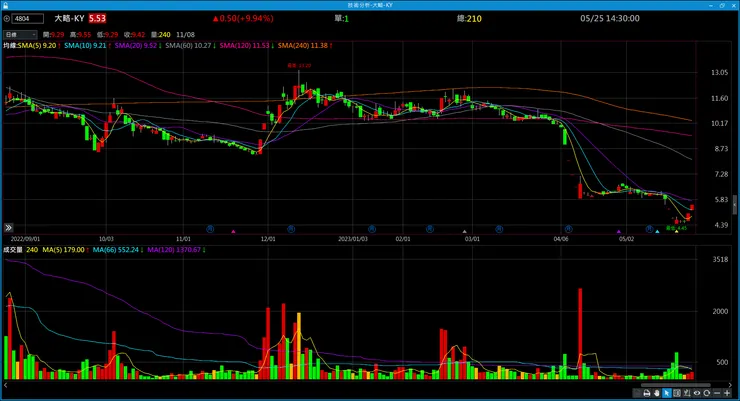This screenshot has width=740, height=401.
Task: Click the orange volume bar in December
Action: click(x=298, y=346)
